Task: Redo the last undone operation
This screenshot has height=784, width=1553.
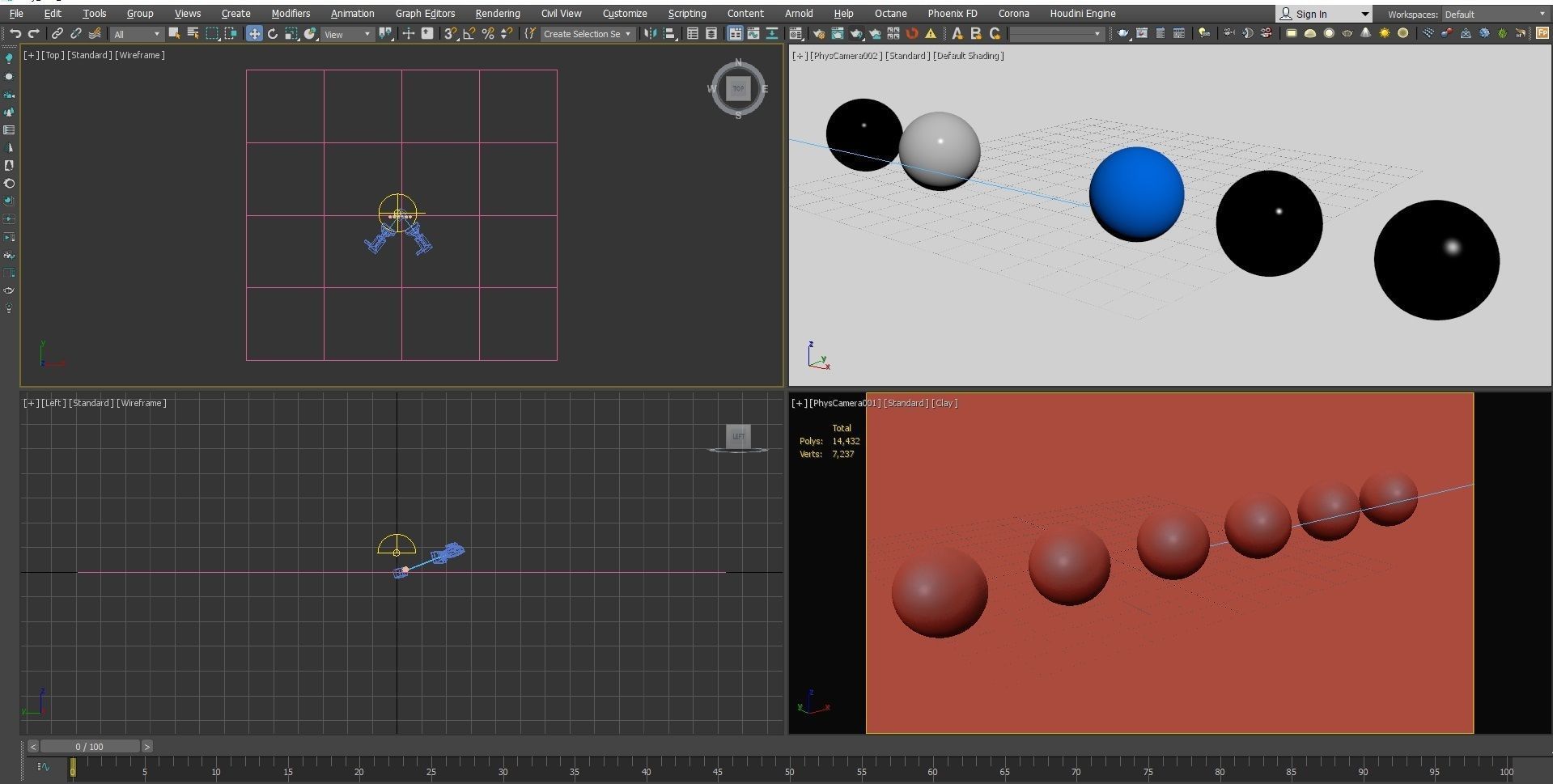Action: tap(34, 33)
